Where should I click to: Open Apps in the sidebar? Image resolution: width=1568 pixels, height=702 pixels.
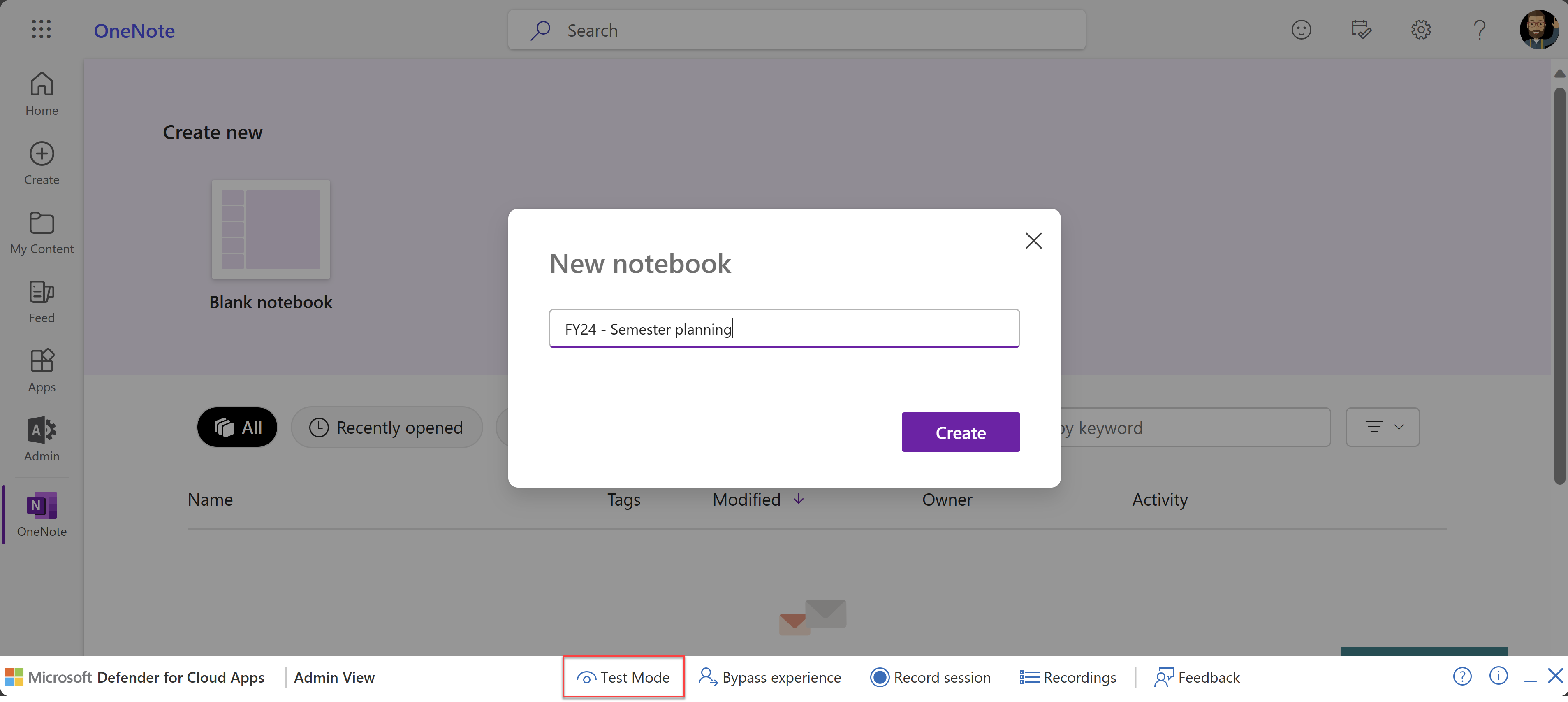(42, 371)
